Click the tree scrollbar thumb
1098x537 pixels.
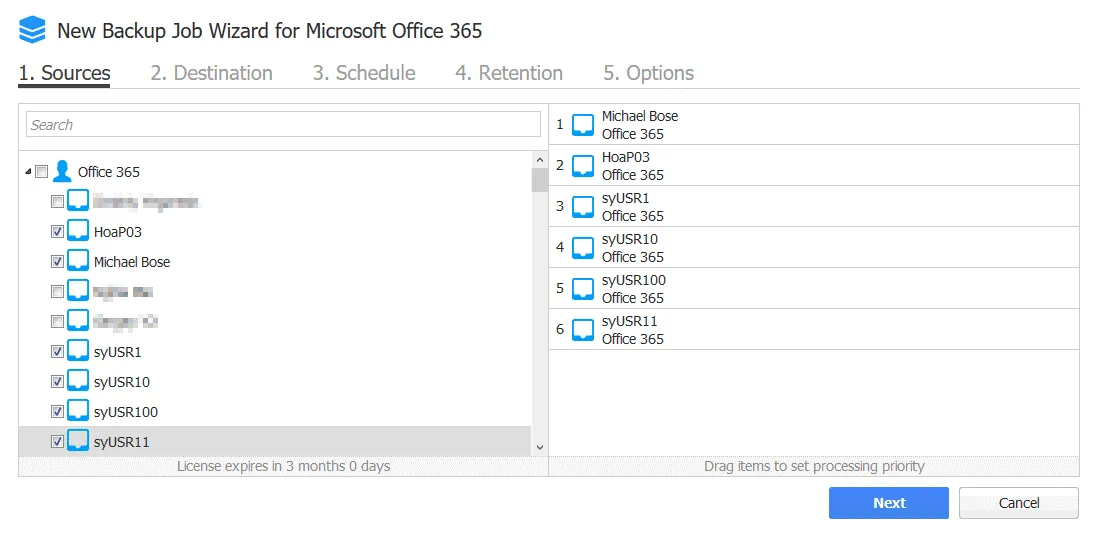[x=539, y=180]
